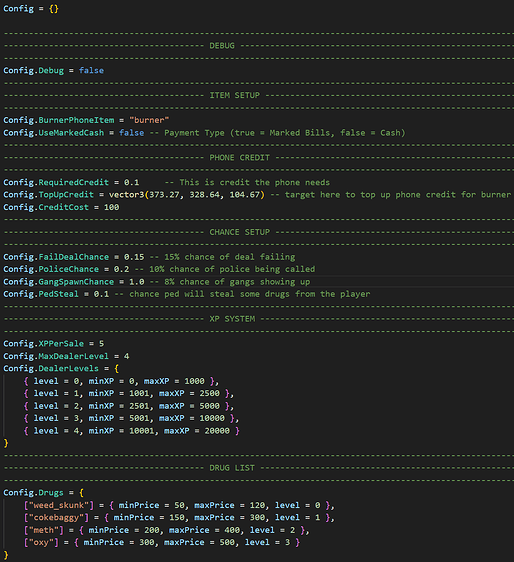
Task: Click the "meth" key string
Action: coord(44,530)
